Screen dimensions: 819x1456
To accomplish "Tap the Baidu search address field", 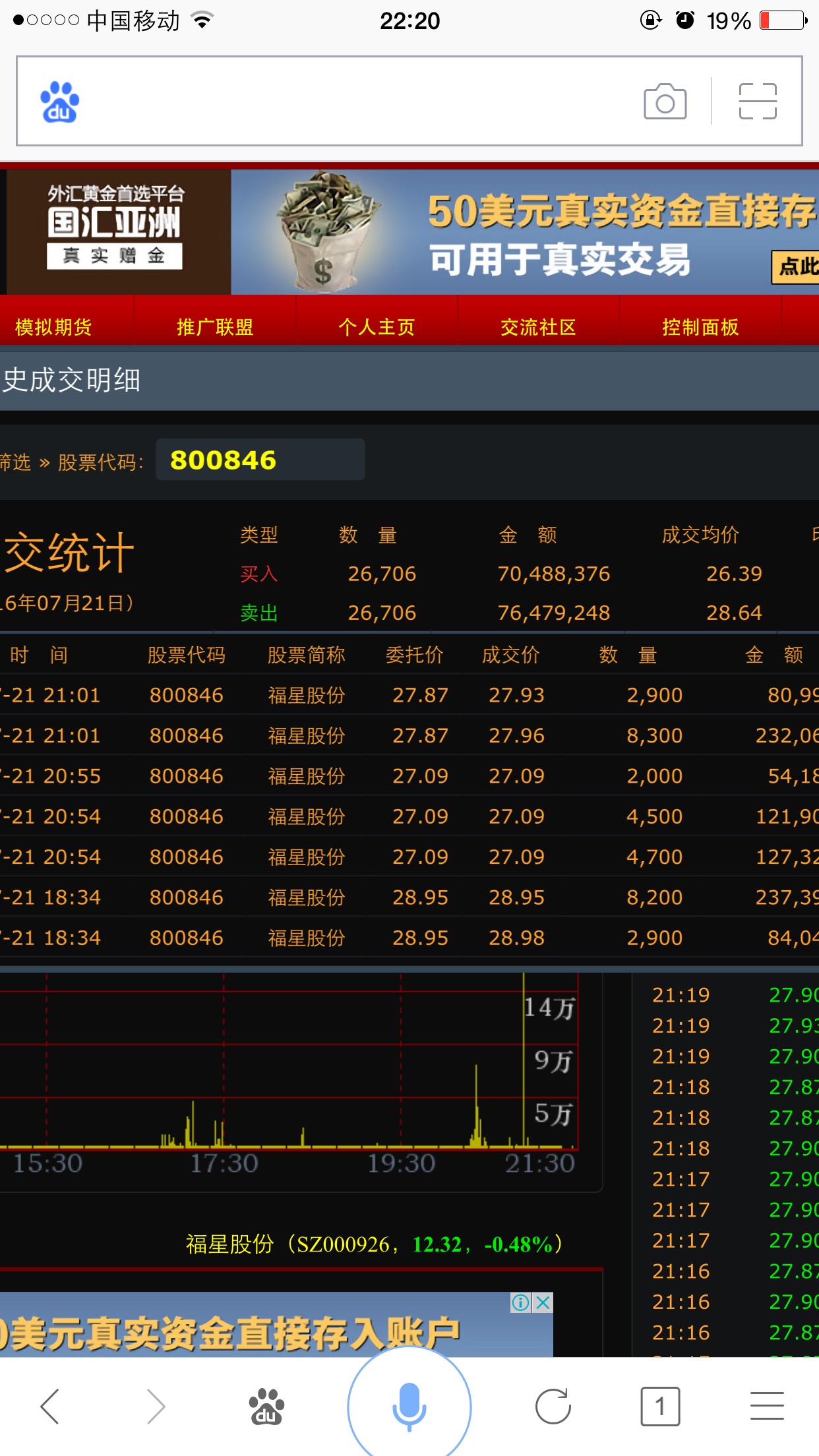I will pos(356,102).
